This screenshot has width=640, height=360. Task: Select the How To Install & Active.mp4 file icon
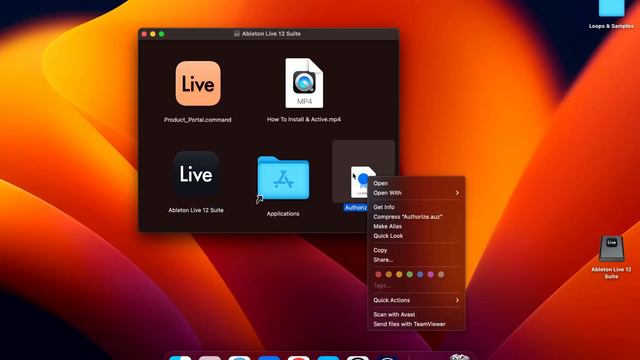click(x=304, y=83)
